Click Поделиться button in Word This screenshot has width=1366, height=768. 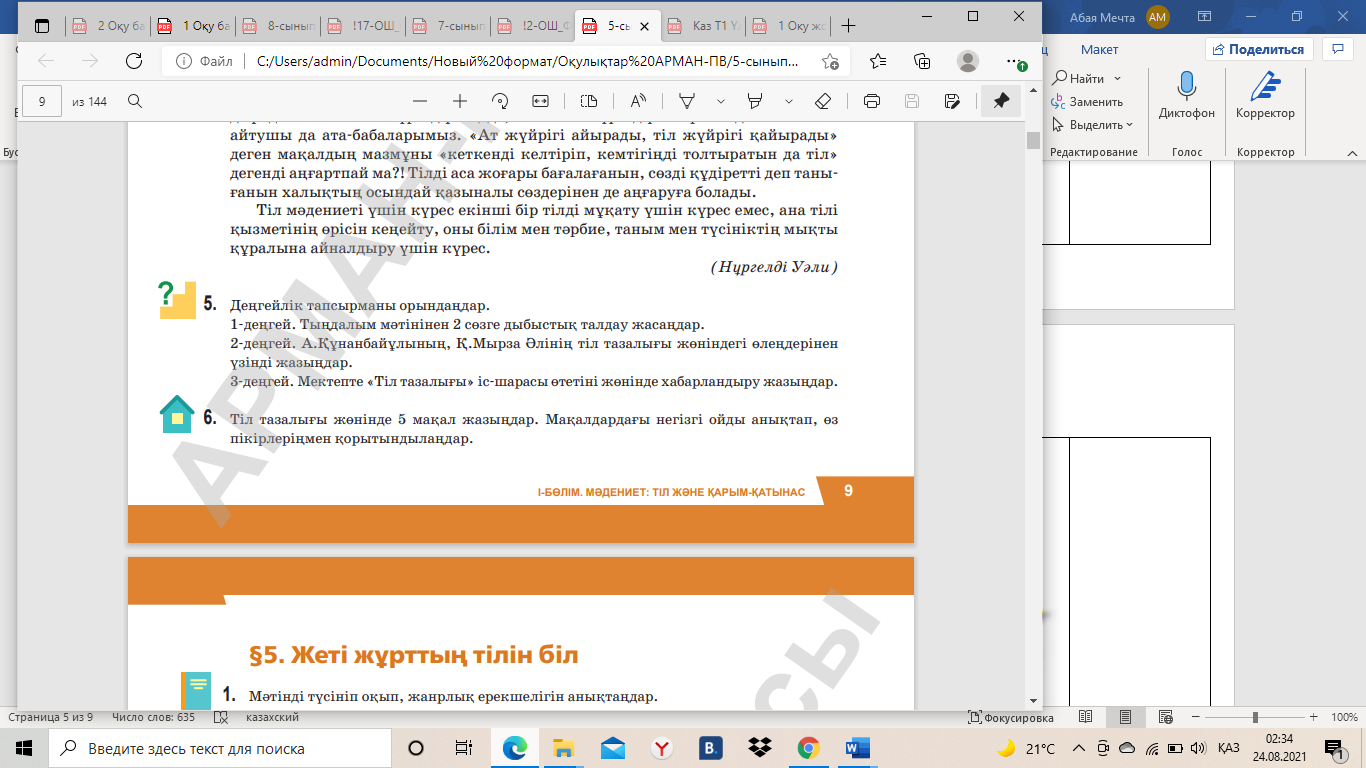(1258, 49)
